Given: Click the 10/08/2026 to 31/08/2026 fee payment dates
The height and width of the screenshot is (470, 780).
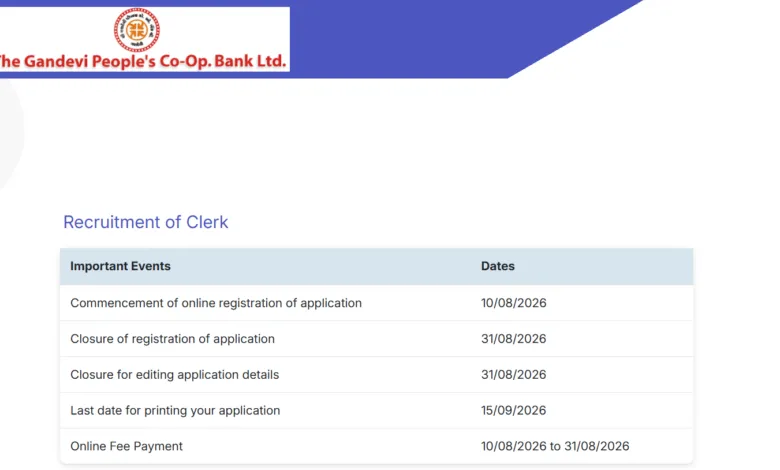Looking at the screenshot, I should (x=555, y=446).
